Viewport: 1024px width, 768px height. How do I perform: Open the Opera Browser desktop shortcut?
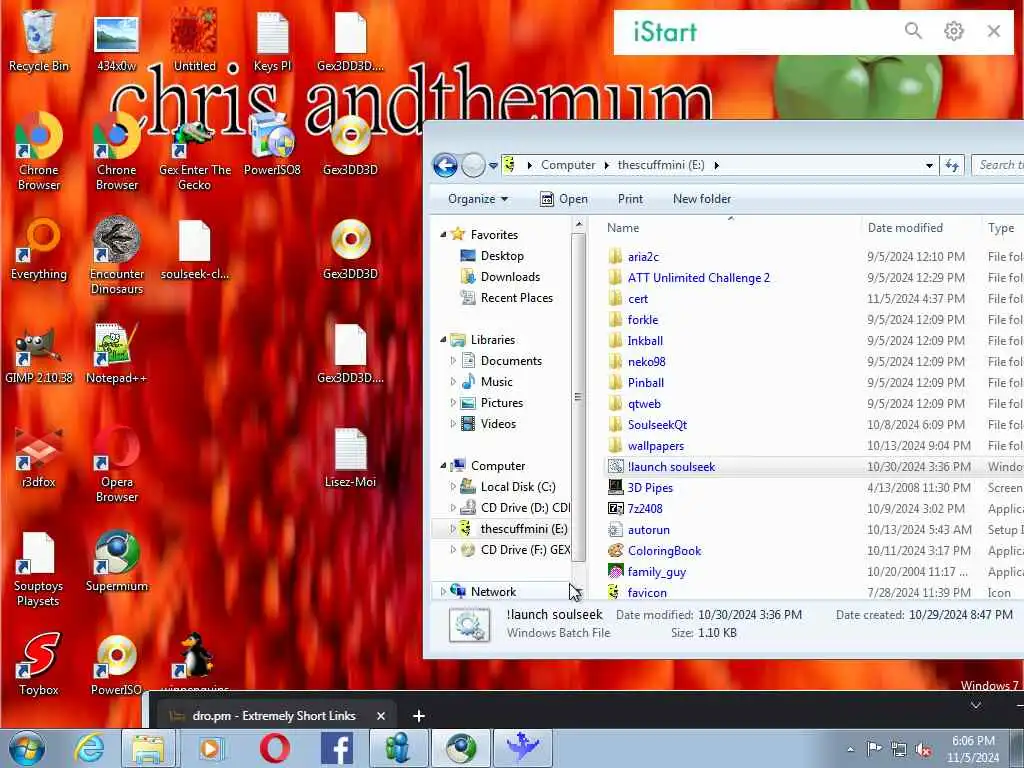point(117,465)
